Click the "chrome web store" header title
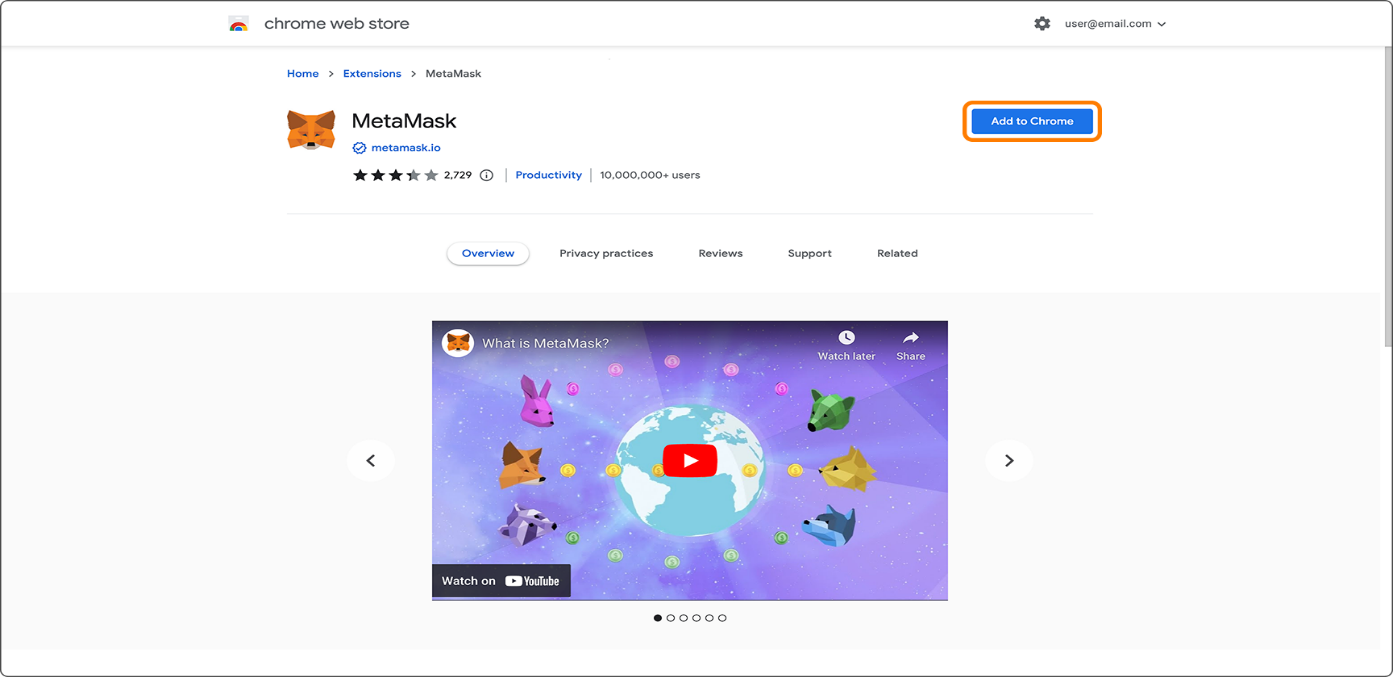Viewport: 1393px width, 677px height. (x=337, y=24)
